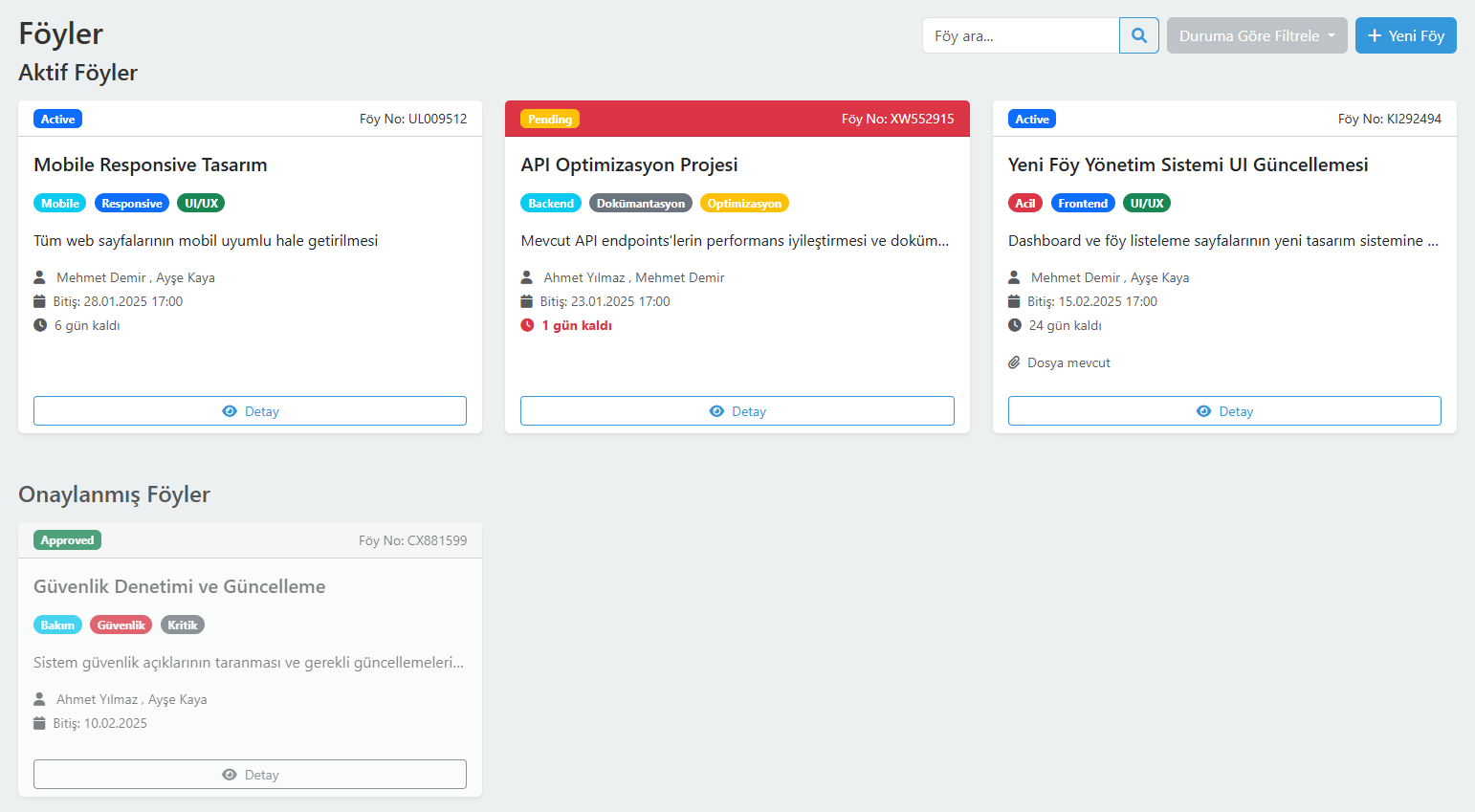Click the red clock icon on API Optimizasyon card
The height and width of the screenshot is (812, 1475).
point(527,325)
